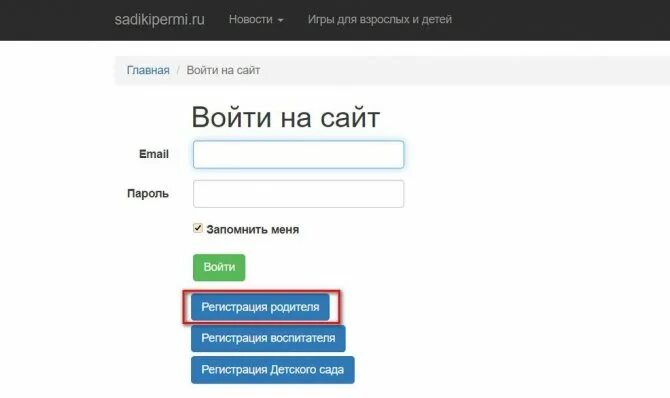This screenshot has width=670, height=398.
Task: Select the Email field label
Action: (154, 154)
